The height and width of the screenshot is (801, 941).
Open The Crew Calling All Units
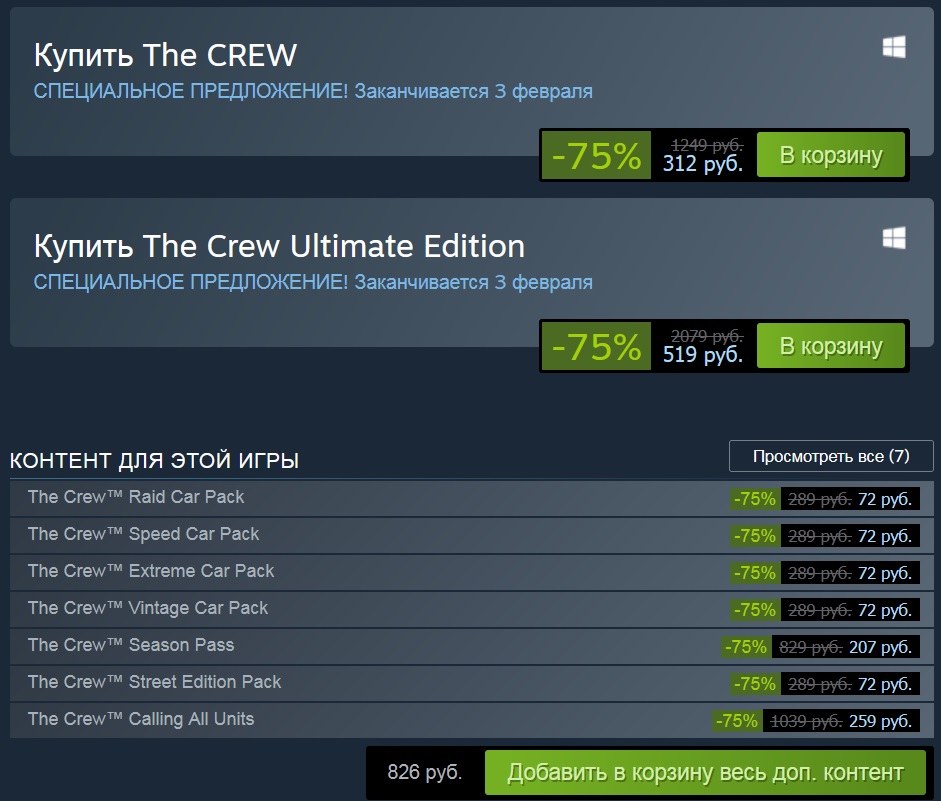click(141, 719)
